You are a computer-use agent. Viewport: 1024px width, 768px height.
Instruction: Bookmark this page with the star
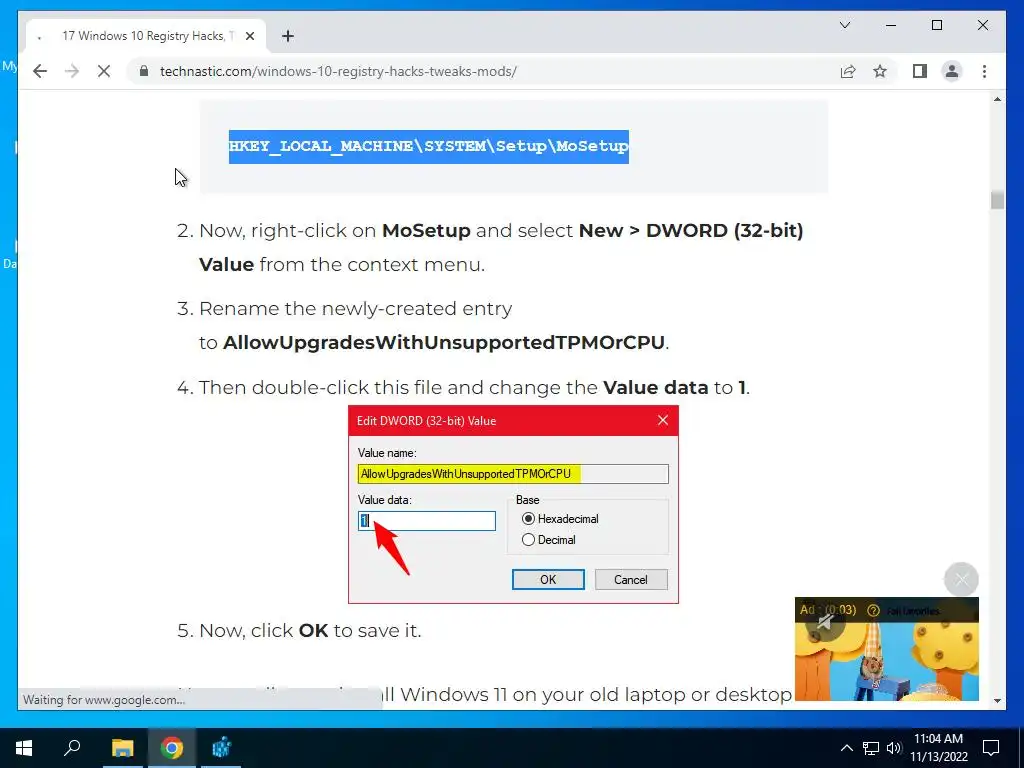880,71
